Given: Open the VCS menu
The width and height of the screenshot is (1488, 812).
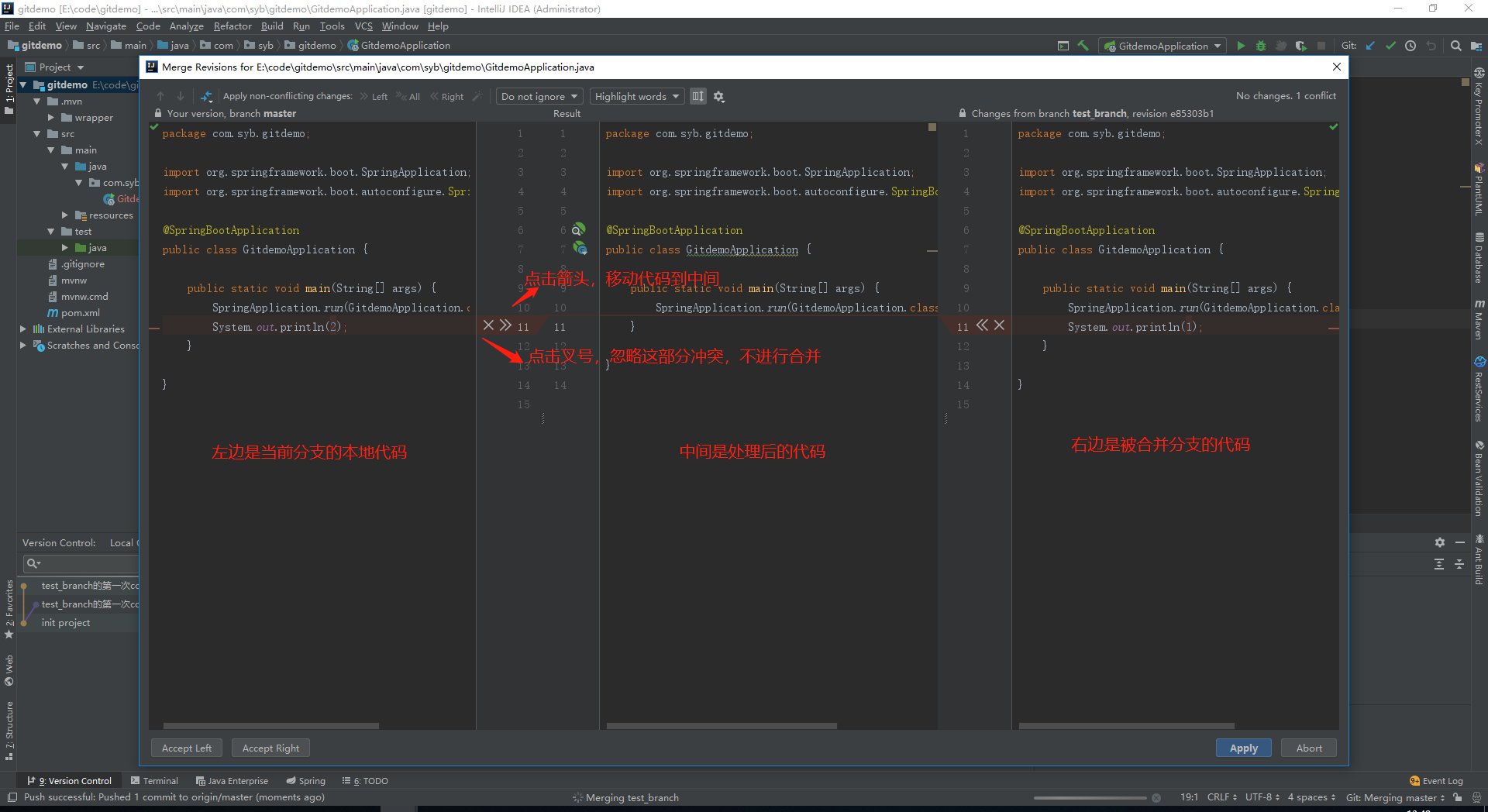Looking at the screenshot, I should [363, 26].
